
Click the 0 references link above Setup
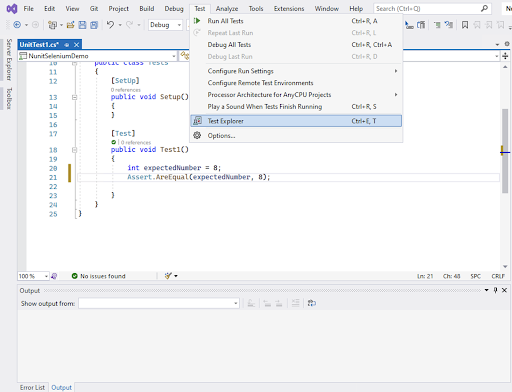126,90
